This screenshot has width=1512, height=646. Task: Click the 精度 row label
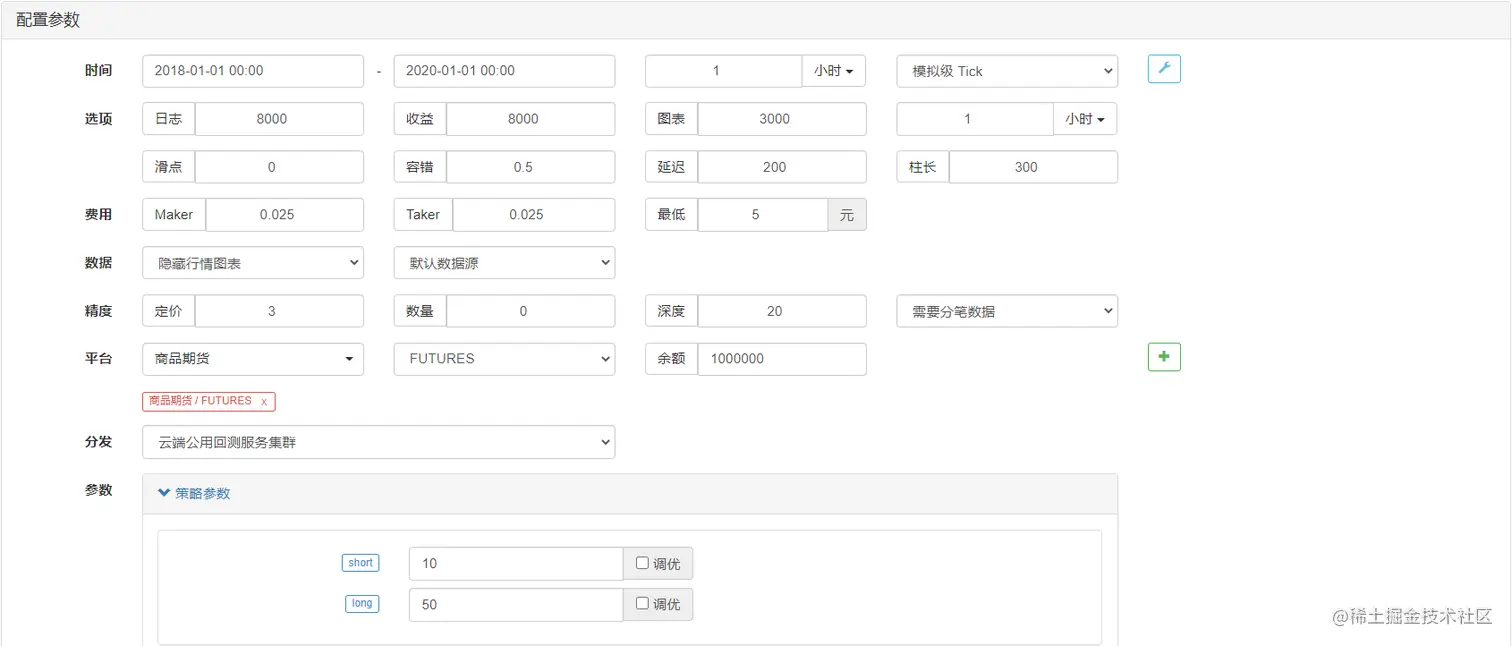(x=98, y=311)
